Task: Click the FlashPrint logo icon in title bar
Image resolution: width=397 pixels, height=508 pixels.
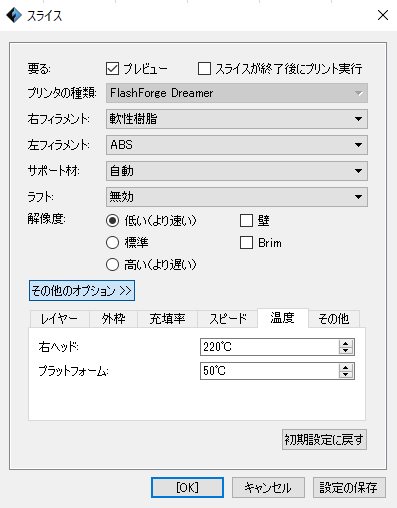Action: (x=14, y=15)
